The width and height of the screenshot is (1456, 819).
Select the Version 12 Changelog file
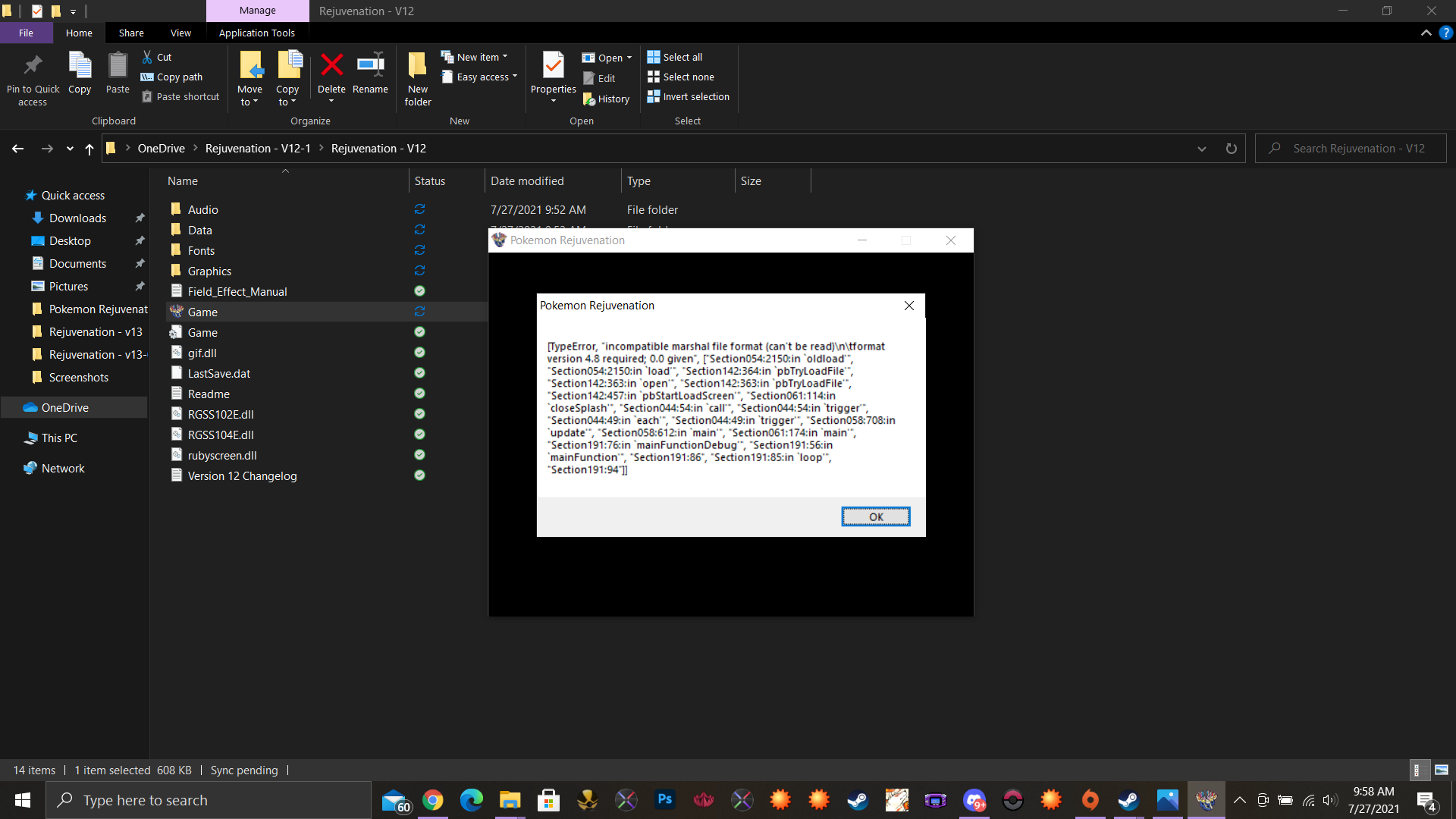326,476
